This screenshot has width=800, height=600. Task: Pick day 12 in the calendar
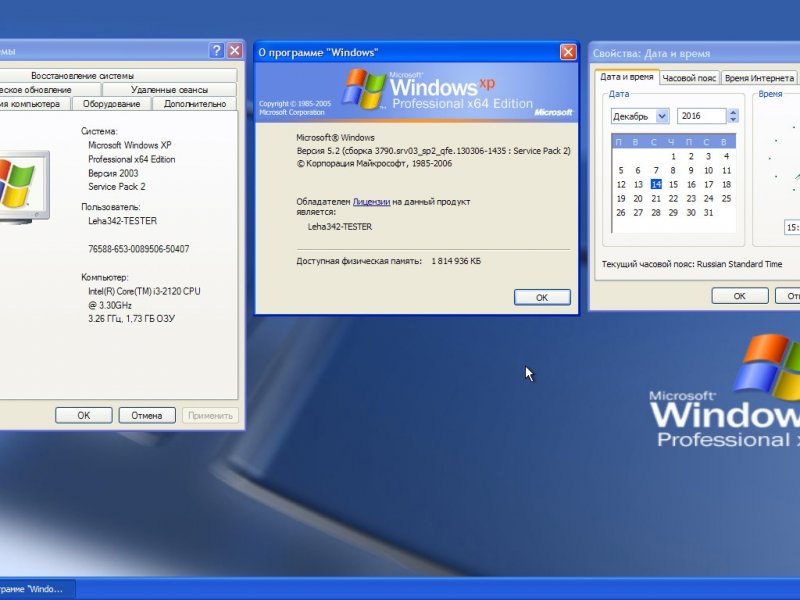point(621,184)
